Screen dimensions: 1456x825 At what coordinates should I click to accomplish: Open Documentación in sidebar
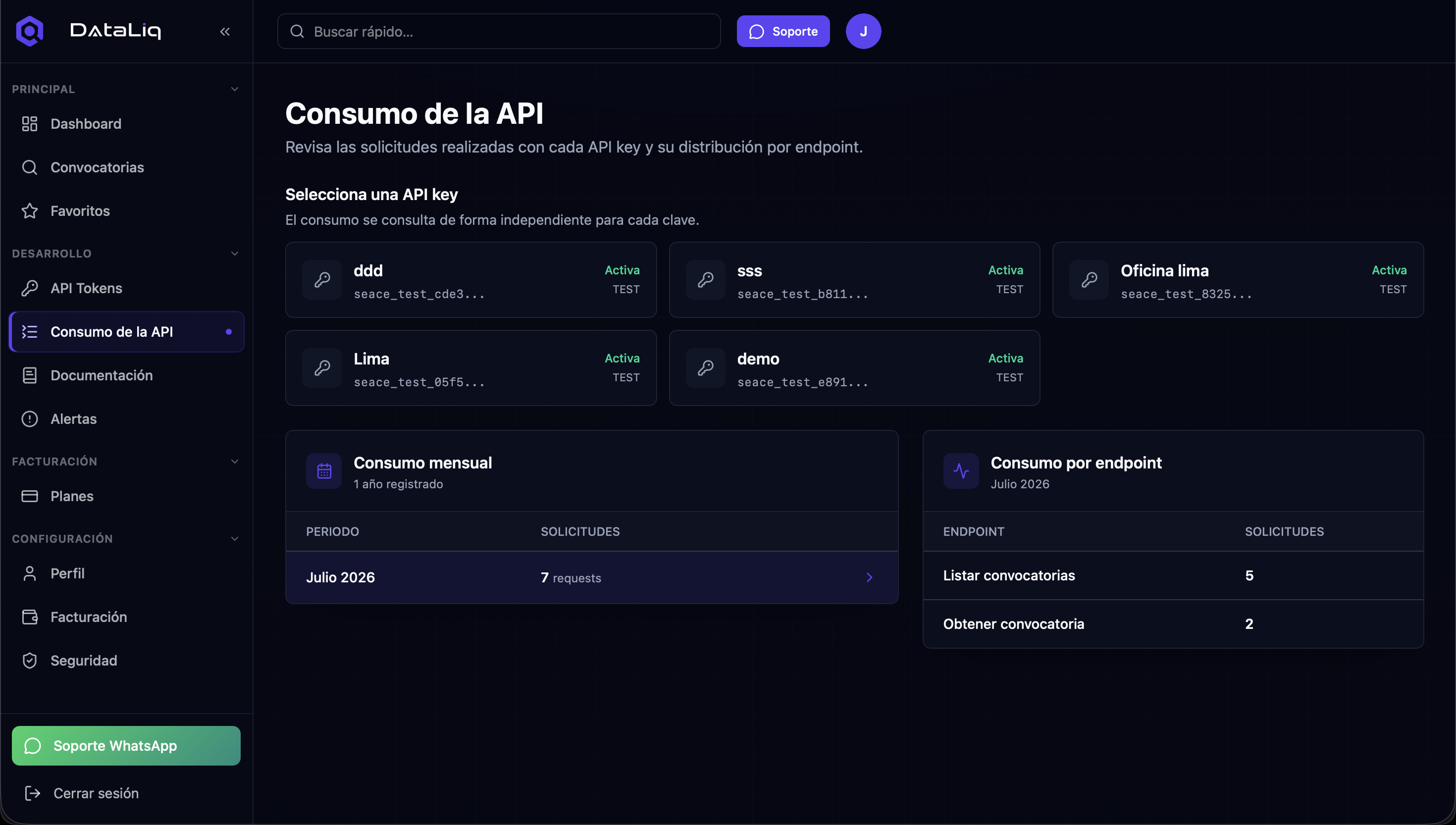point(126,375)
